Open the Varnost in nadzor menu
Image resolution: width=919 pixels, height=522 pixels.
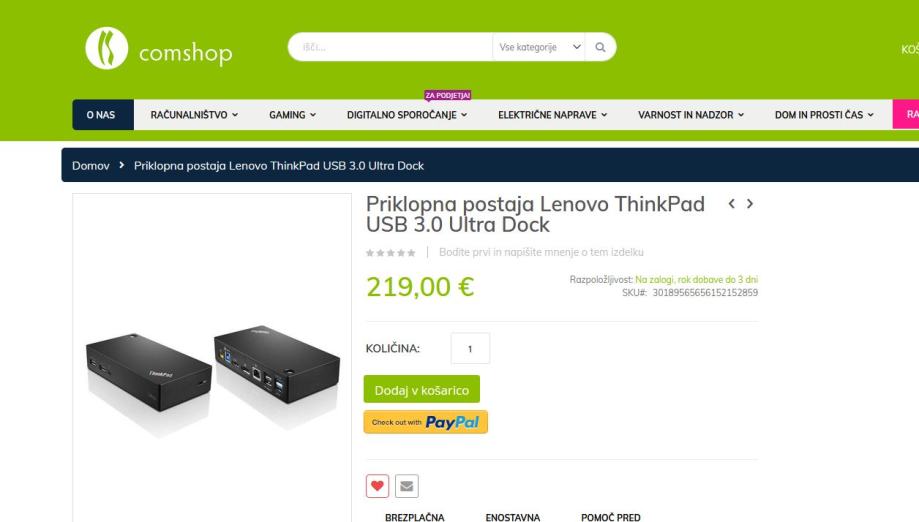(x=691, y=115)
